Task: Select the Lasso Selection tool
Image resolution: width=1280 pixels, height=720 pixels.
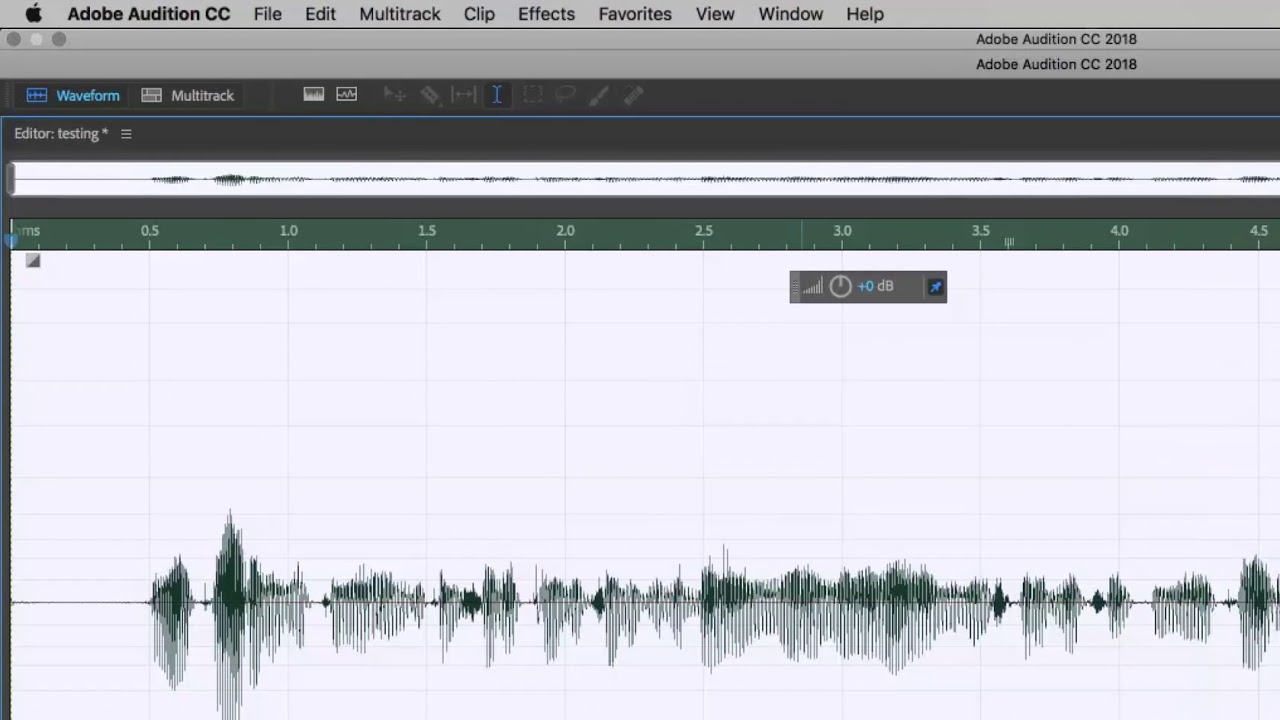Action: [566, 95]
